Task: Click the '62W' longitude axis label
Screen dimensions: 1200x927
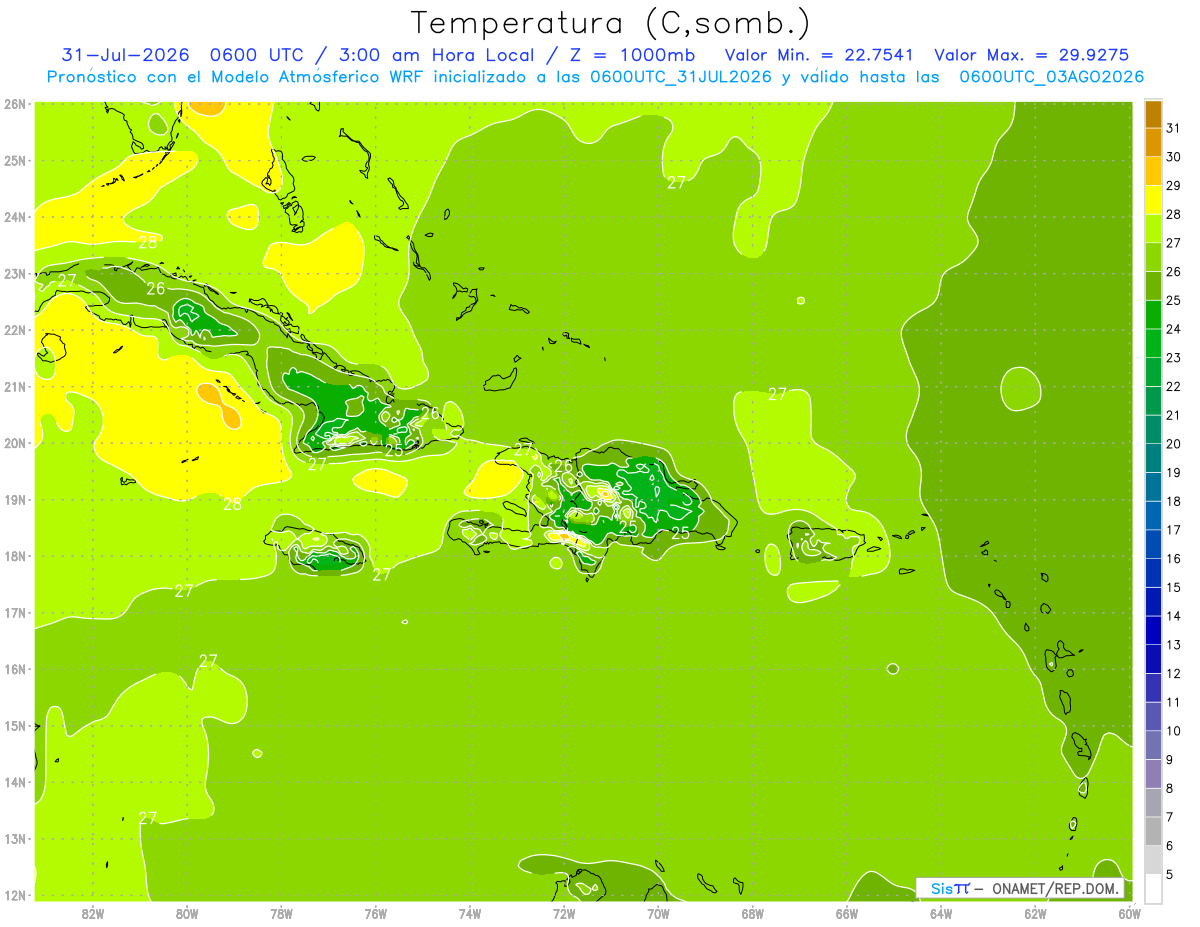Action: pos(1036,913)
